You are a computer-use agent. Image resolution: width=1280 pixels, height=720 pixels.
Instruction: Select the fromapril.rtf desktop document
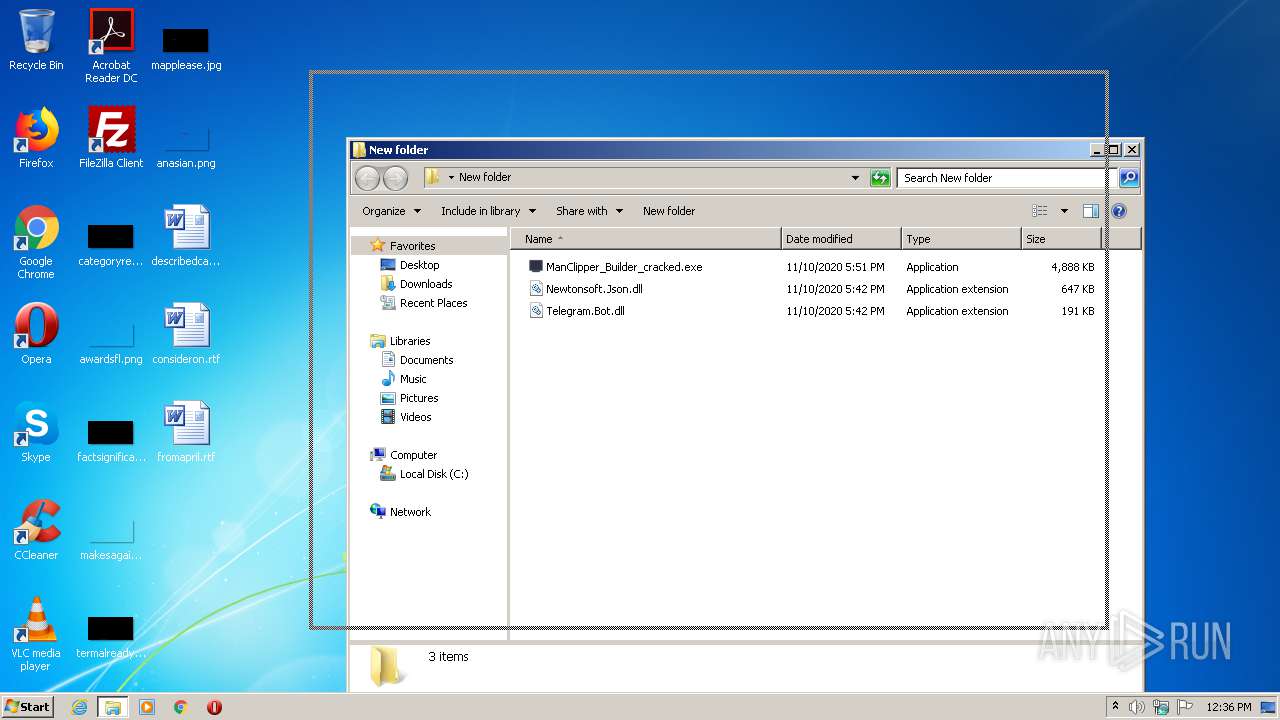pos(186,432)
